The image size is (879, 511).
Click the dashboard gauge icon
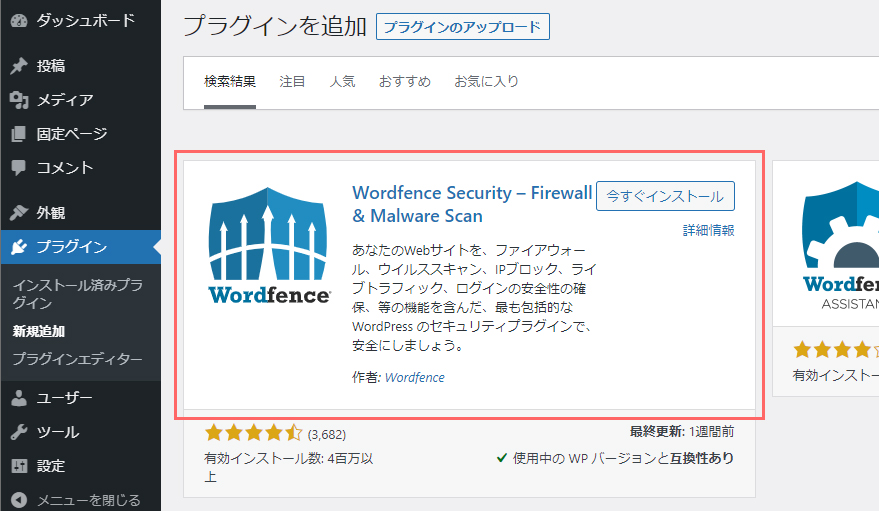pyautogui.click(x=19, y=21)
